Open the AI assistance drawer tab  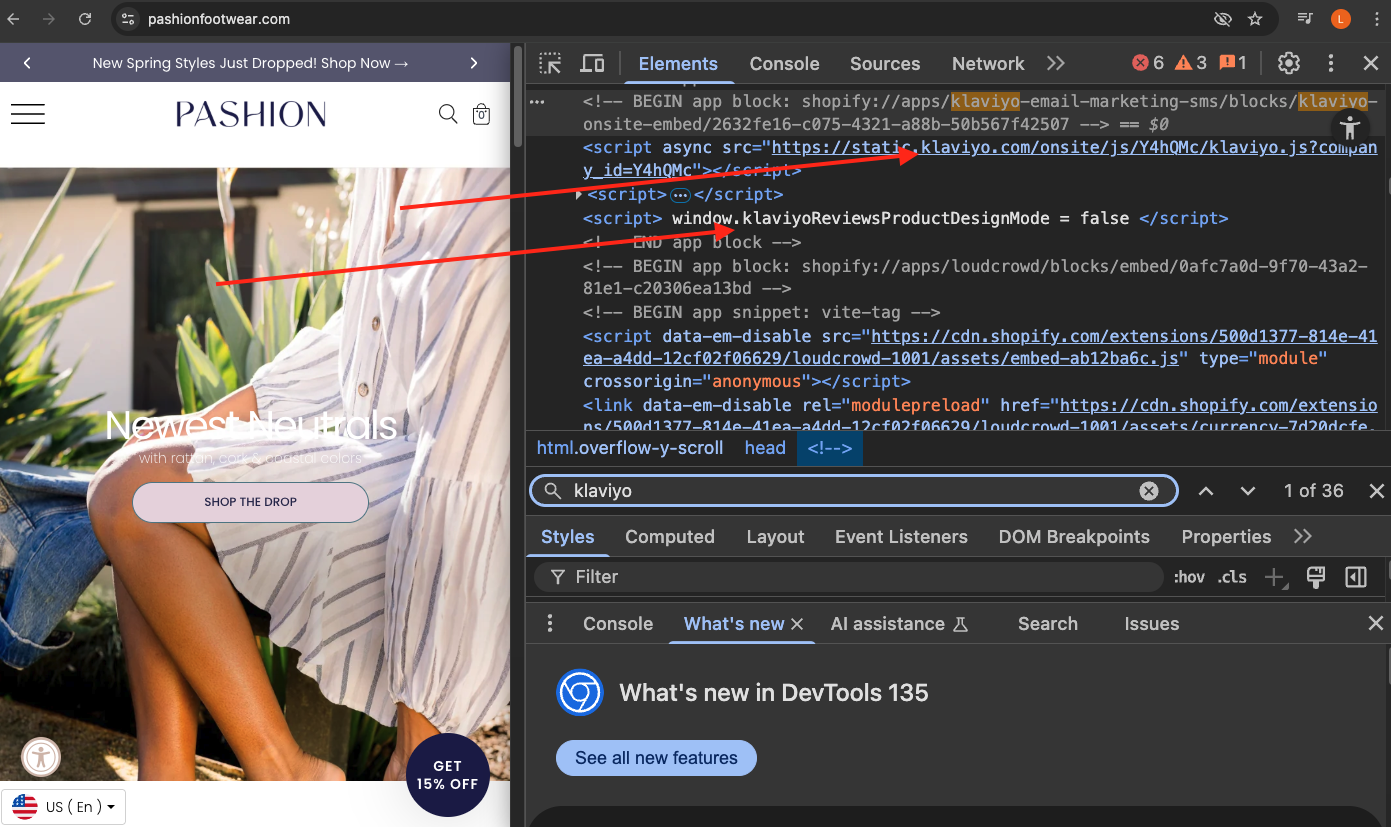899,624
